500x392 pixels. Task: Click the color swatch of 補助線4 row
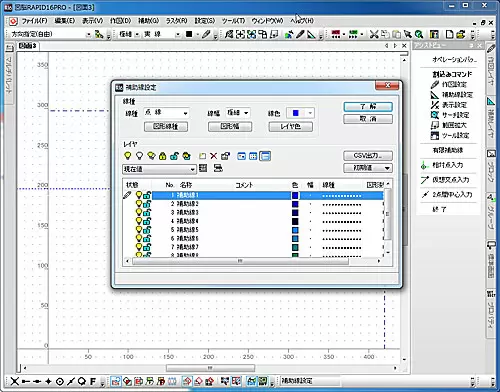click(295, 221)
